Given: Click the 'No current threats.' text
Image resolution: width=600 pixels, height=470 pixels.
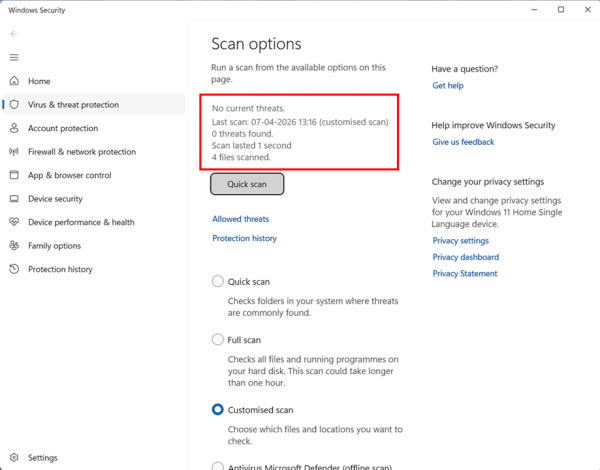Looking at the screenshot, I should 249,108.
